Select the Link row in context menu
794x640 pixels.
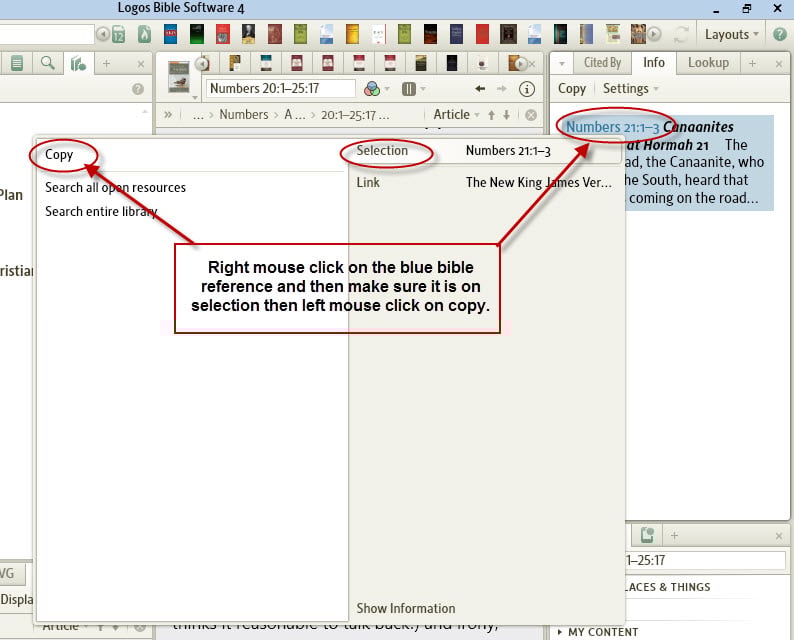coord(483,182)
